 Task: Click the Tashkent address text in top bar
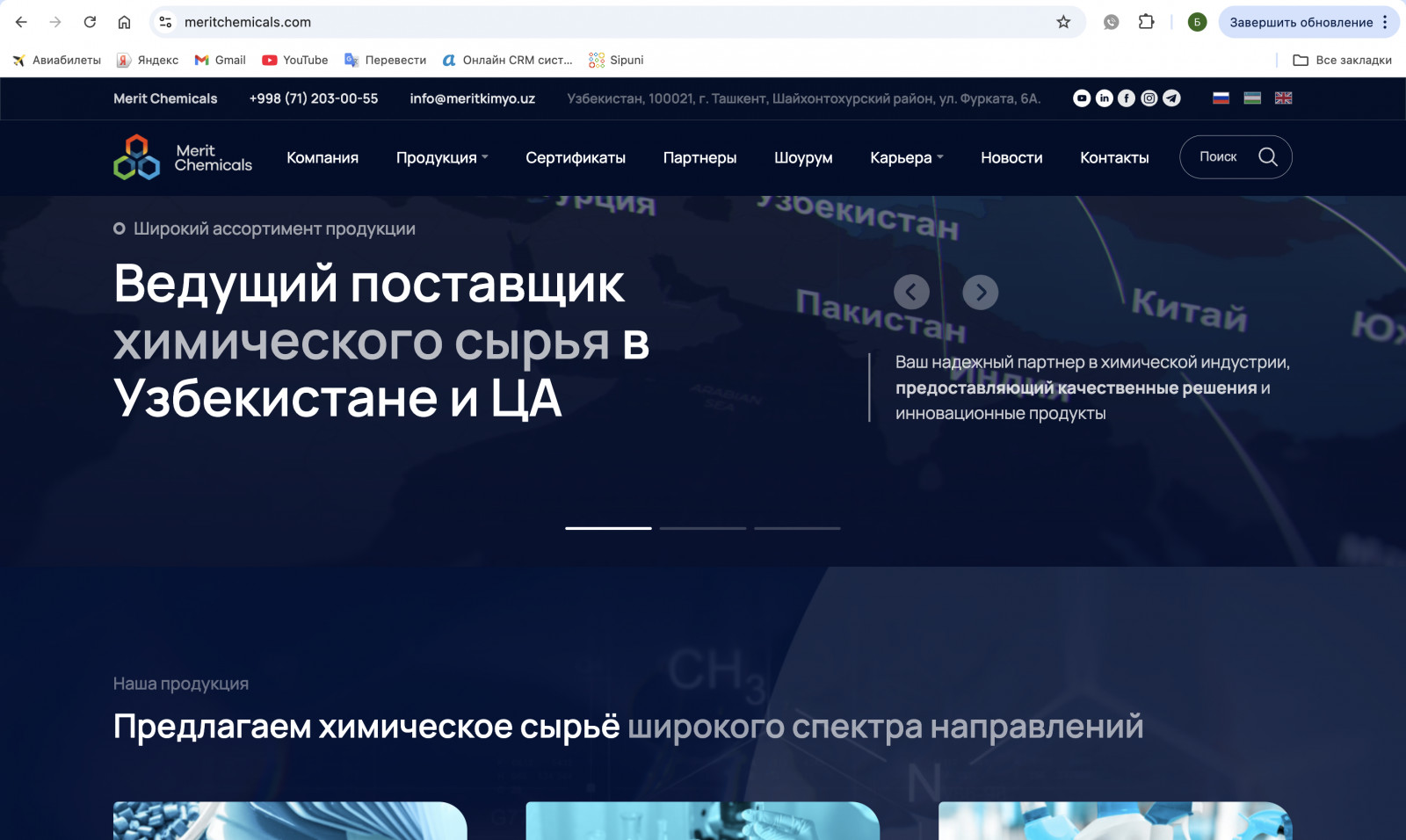(803, 98)
